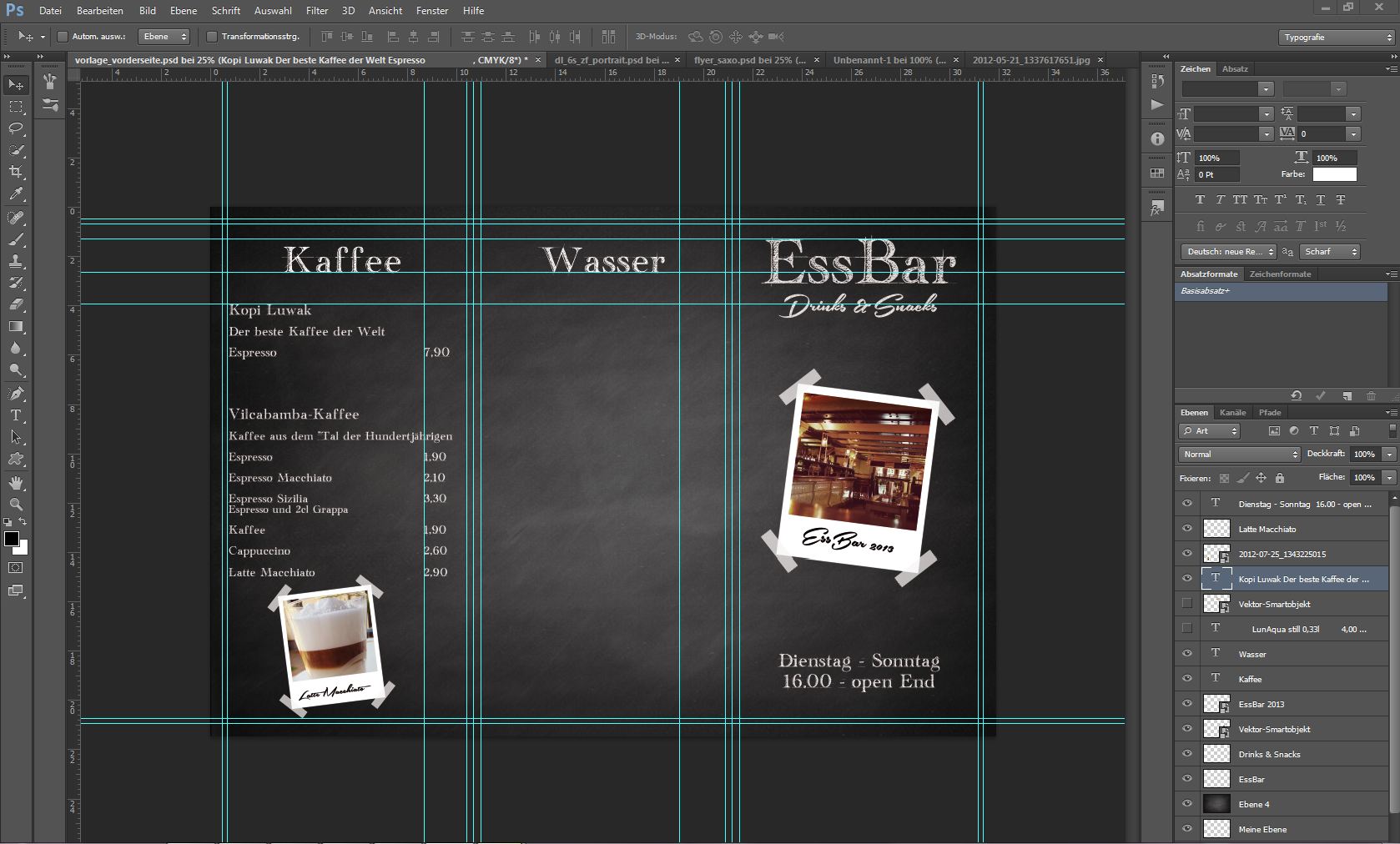Screen dimensions: 1400x844
Task: Hide the Wasser text layer
Action: click(1187, 653)
